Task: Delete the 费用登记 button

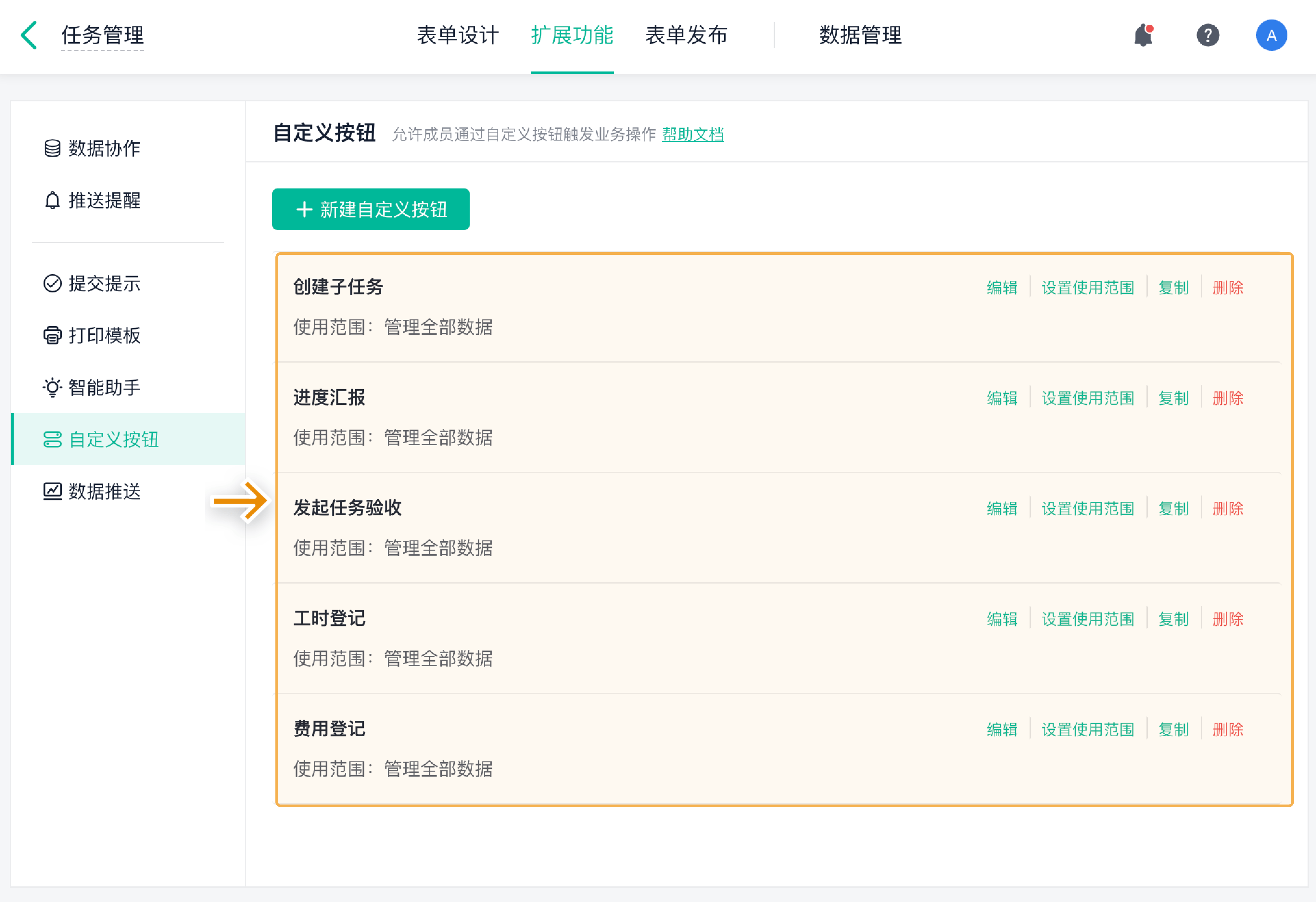Action: pos(1228,730)
